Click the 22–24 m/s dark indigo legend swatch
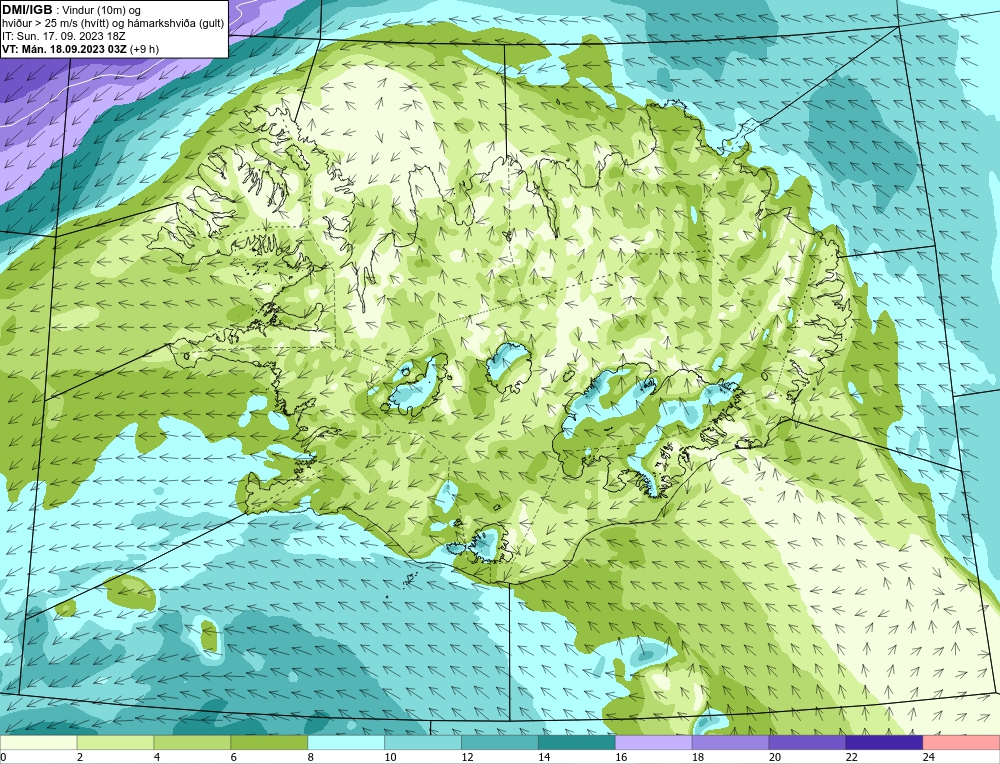Image resolution: width=1000 pixels, height=764 pixels. point(884,742)
